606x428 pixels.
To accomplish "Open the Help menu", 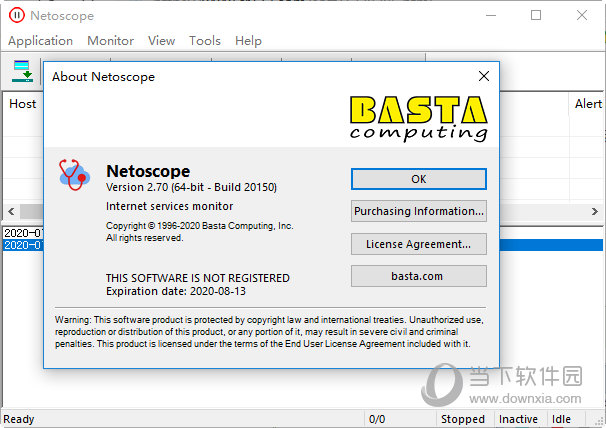I will [x=248, y=41].
